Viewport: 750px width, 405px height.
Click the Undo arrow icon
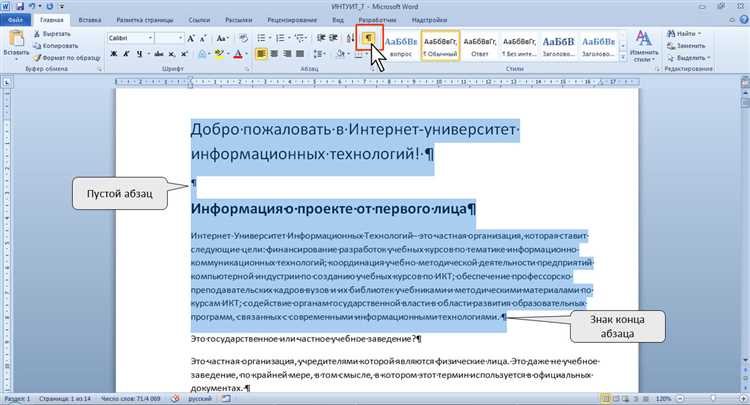32,7
